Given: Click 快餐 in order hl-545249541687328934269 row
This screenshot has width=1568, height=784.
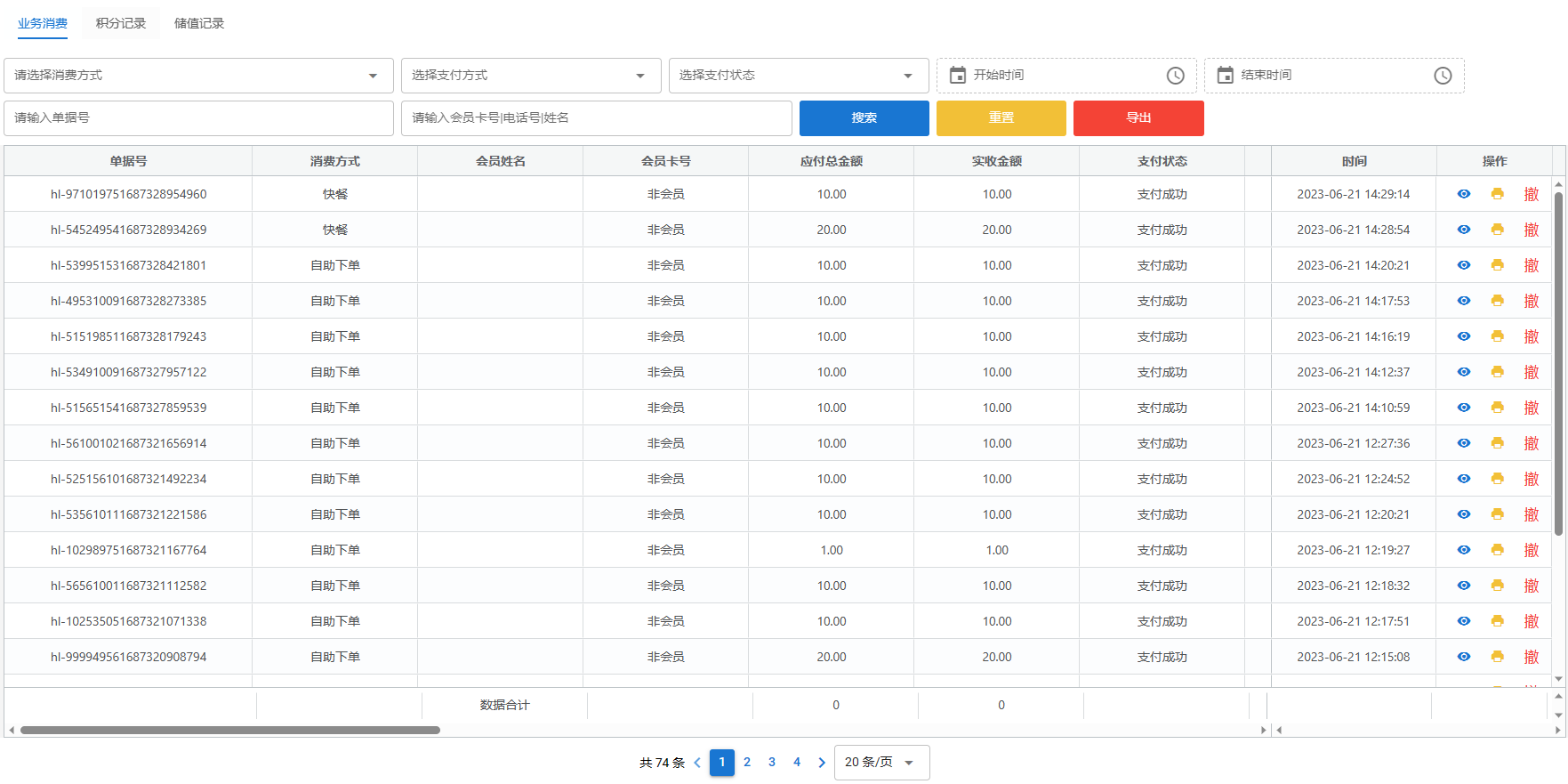Looking at the screenshot, I should [x=335, y=230].
